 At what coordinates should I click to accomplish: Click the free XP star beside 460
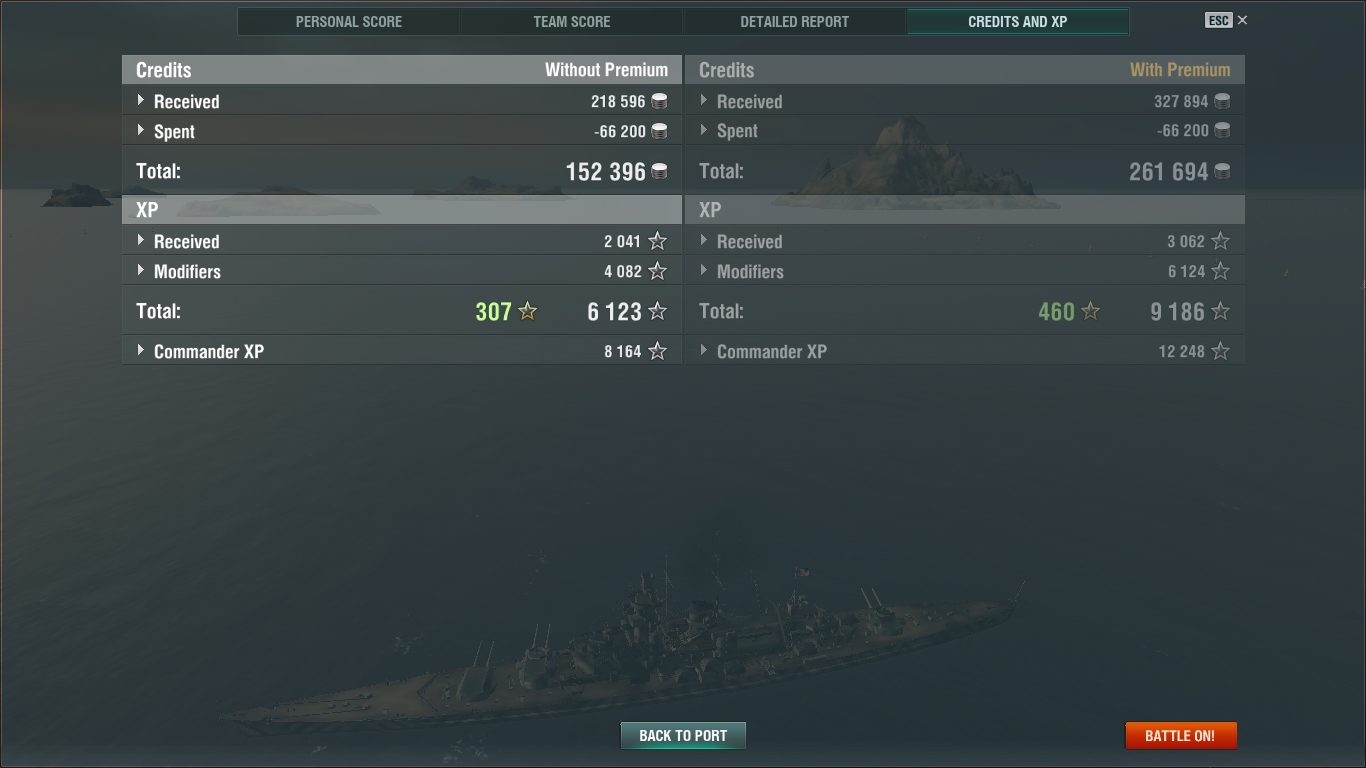pyautogui.click(x=1091, y=311)
